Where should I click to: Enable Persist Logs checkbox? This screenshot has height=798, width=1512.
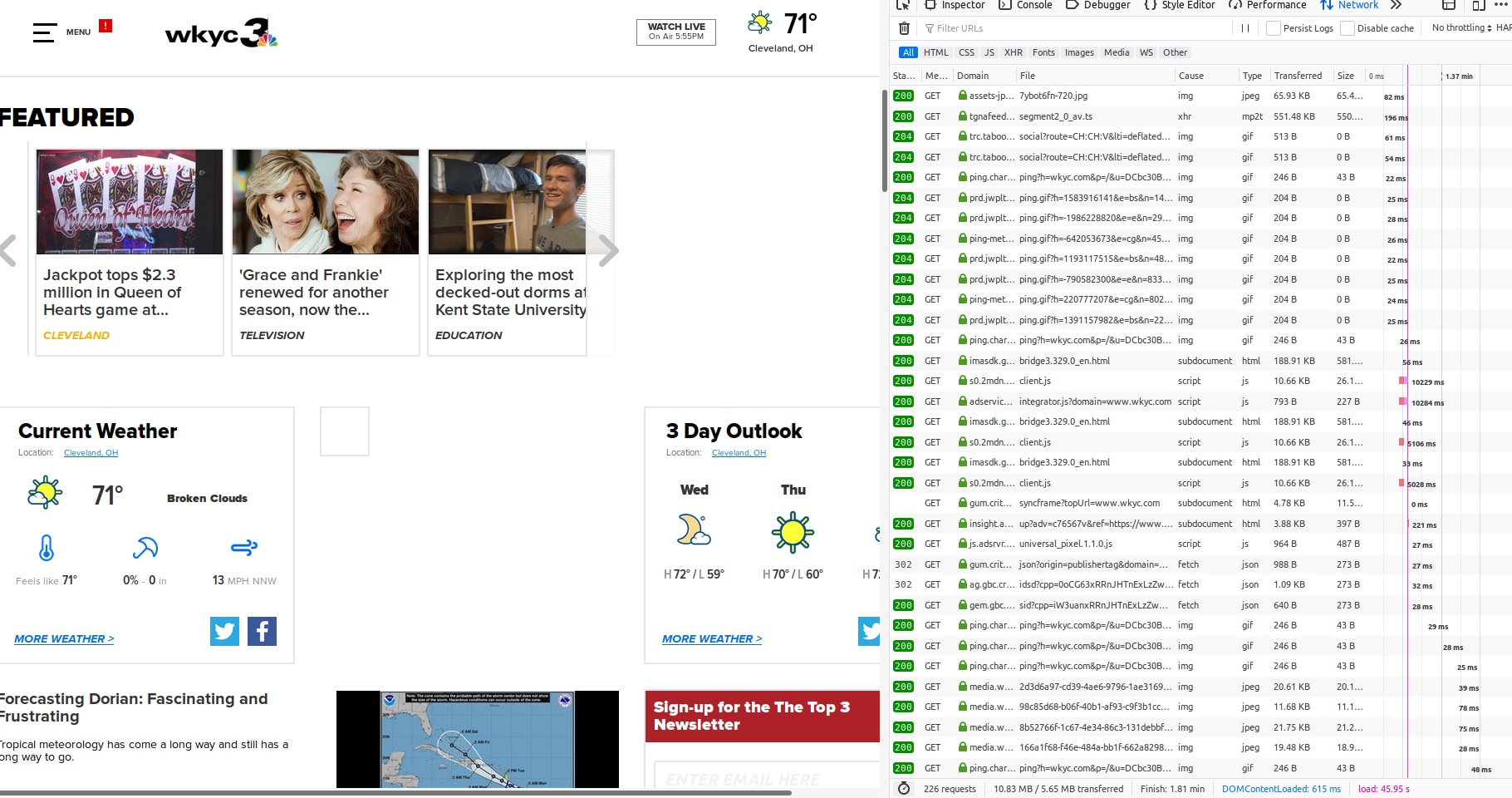[x=1273, y=28]
